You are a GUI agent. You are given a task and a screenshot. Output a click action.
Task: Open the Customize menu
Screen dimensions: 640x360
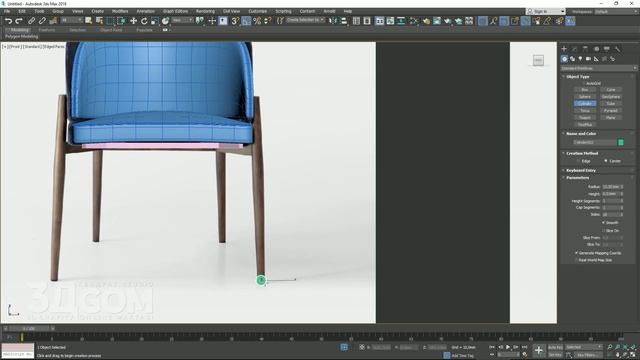258,11
